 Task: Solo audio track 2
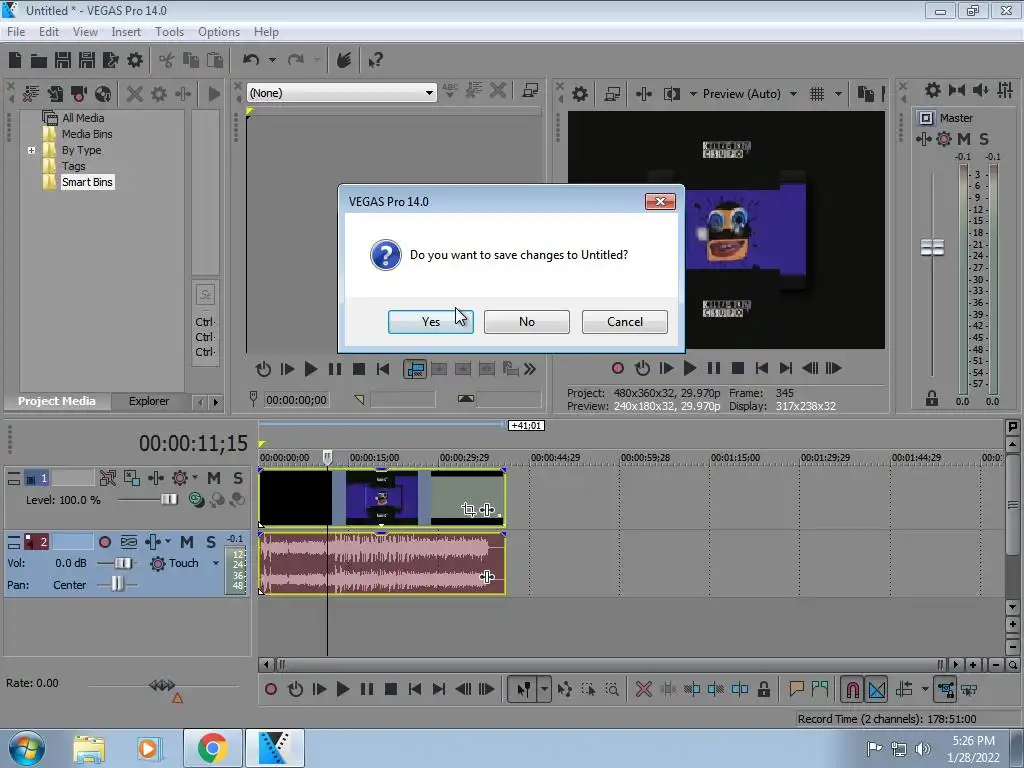click(x=210, y=542)
